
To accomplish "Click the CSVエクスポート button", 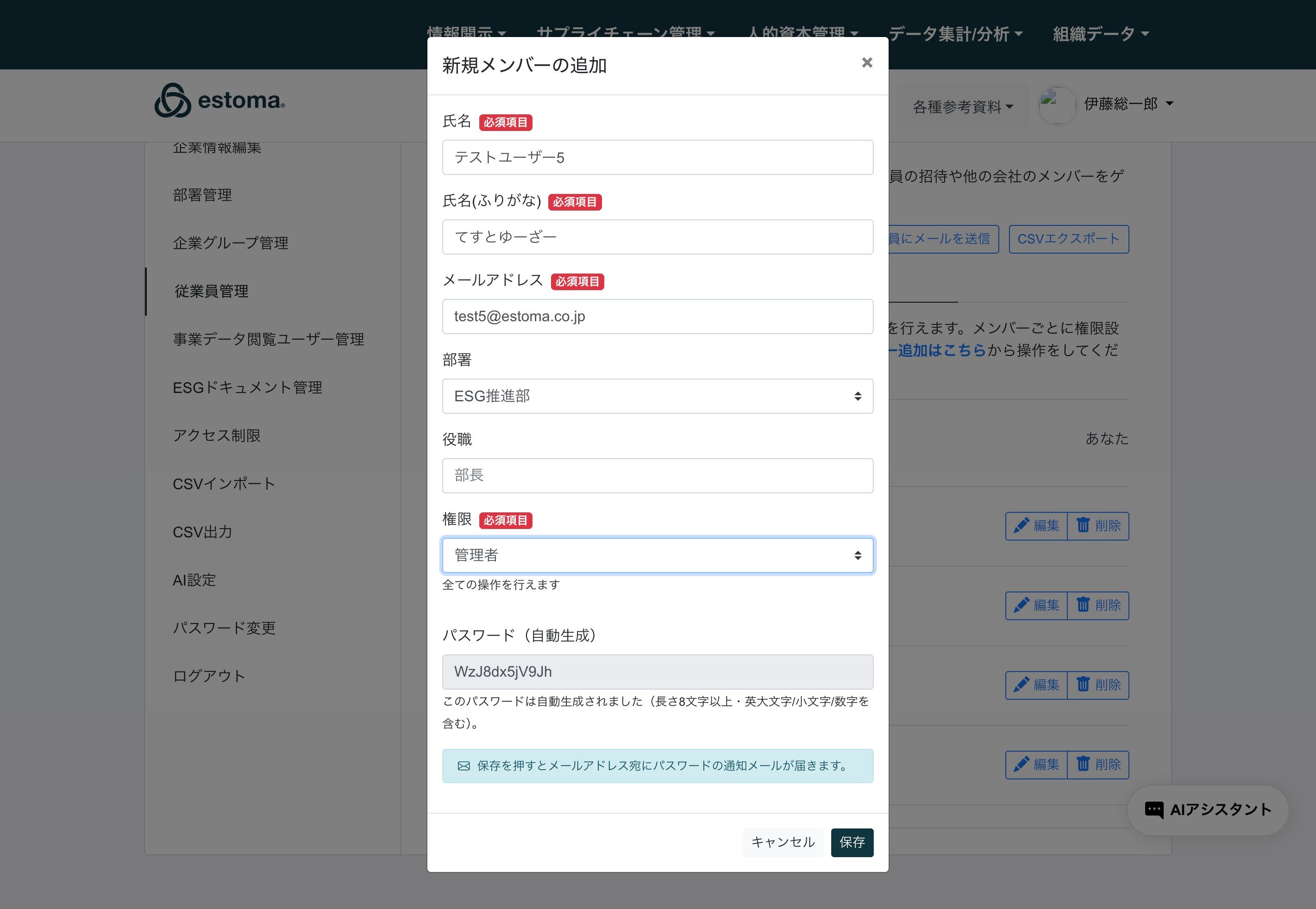I will coord(1068,239).
